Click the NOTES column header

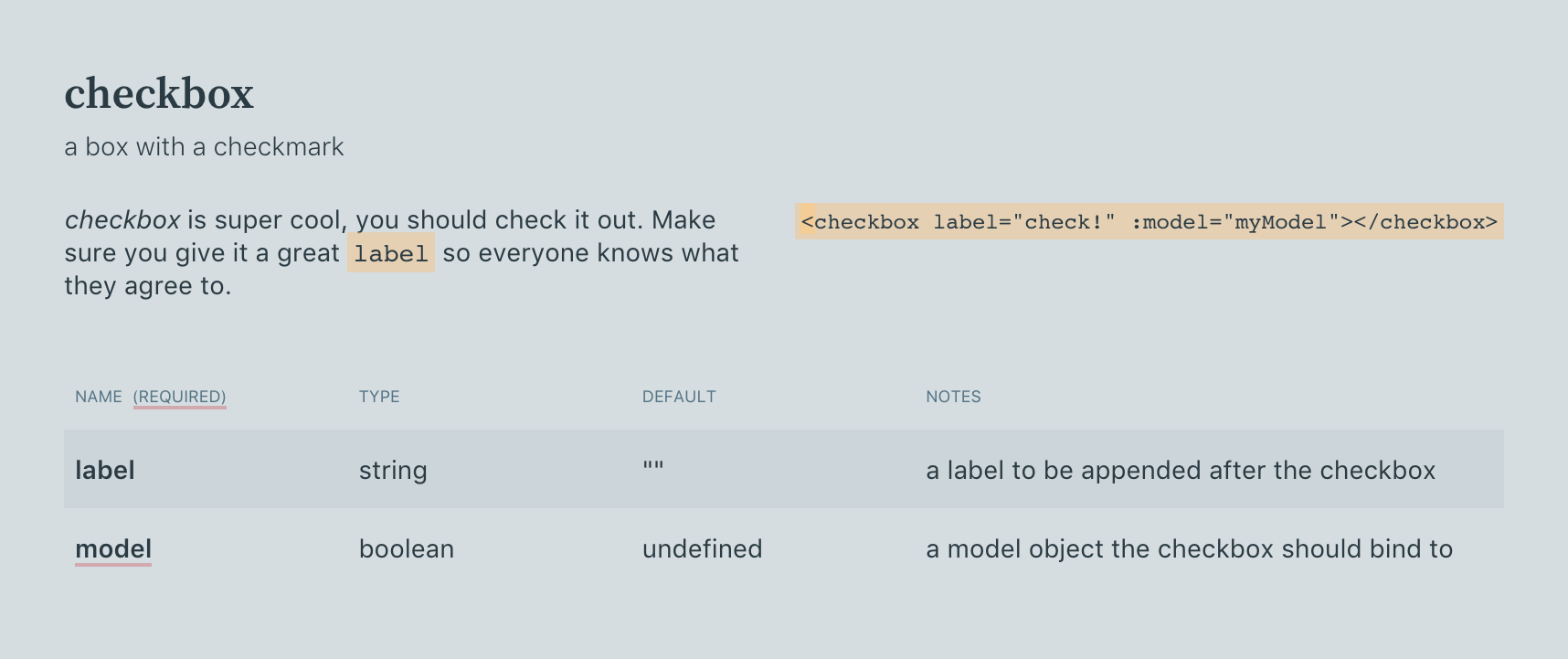point(953,397)
